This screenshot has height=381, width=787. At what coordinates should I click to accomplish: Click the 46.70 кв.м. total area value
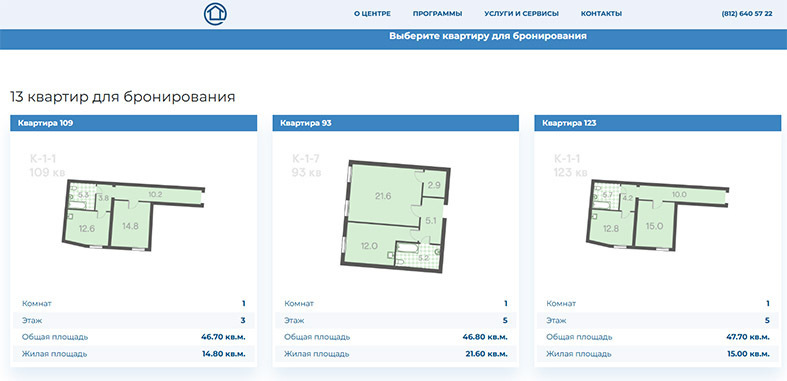click(x=223, y=337)
